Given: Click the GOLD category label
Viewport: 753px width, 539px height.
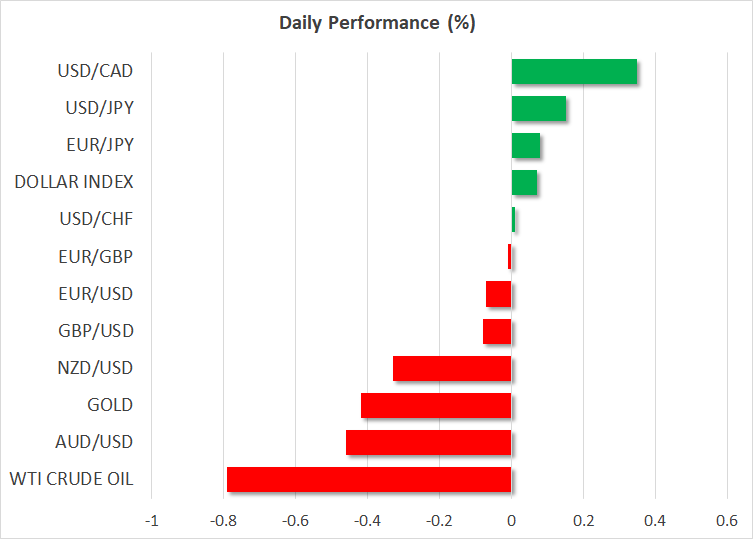Looking at the screenshot, I should pos(110,405).
